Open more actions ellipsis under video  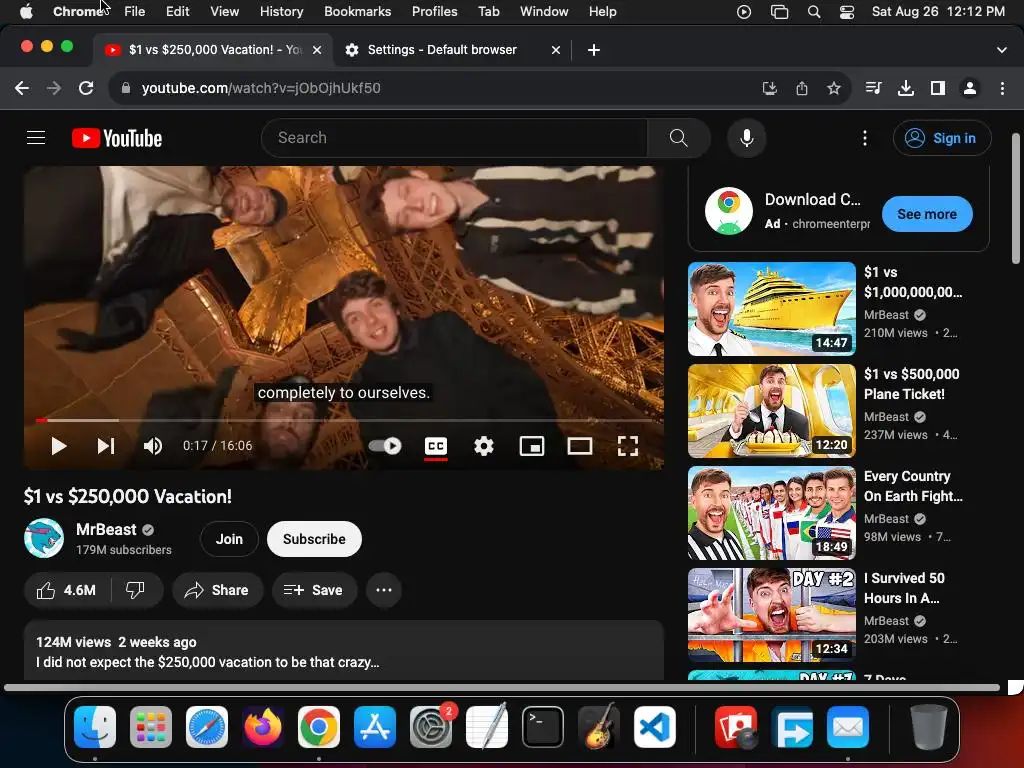point(384,590)
